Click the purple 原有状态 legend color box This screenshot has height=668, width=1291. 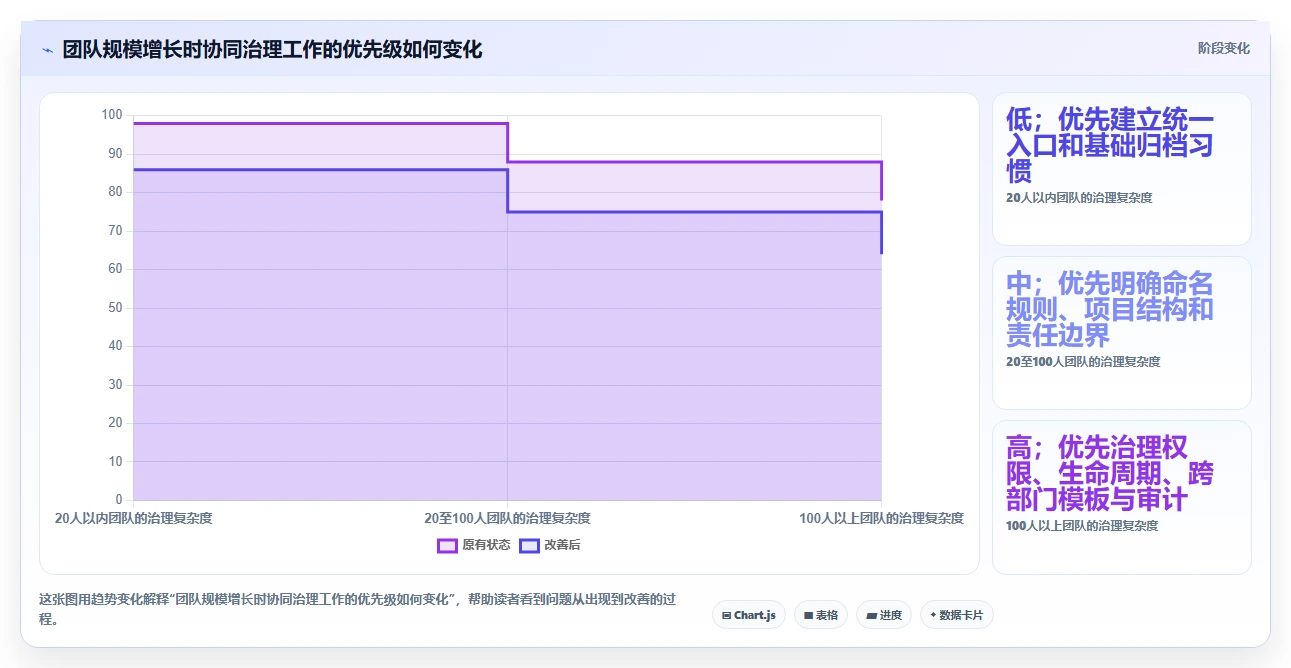pyautogui.click(x=447, y=545)
